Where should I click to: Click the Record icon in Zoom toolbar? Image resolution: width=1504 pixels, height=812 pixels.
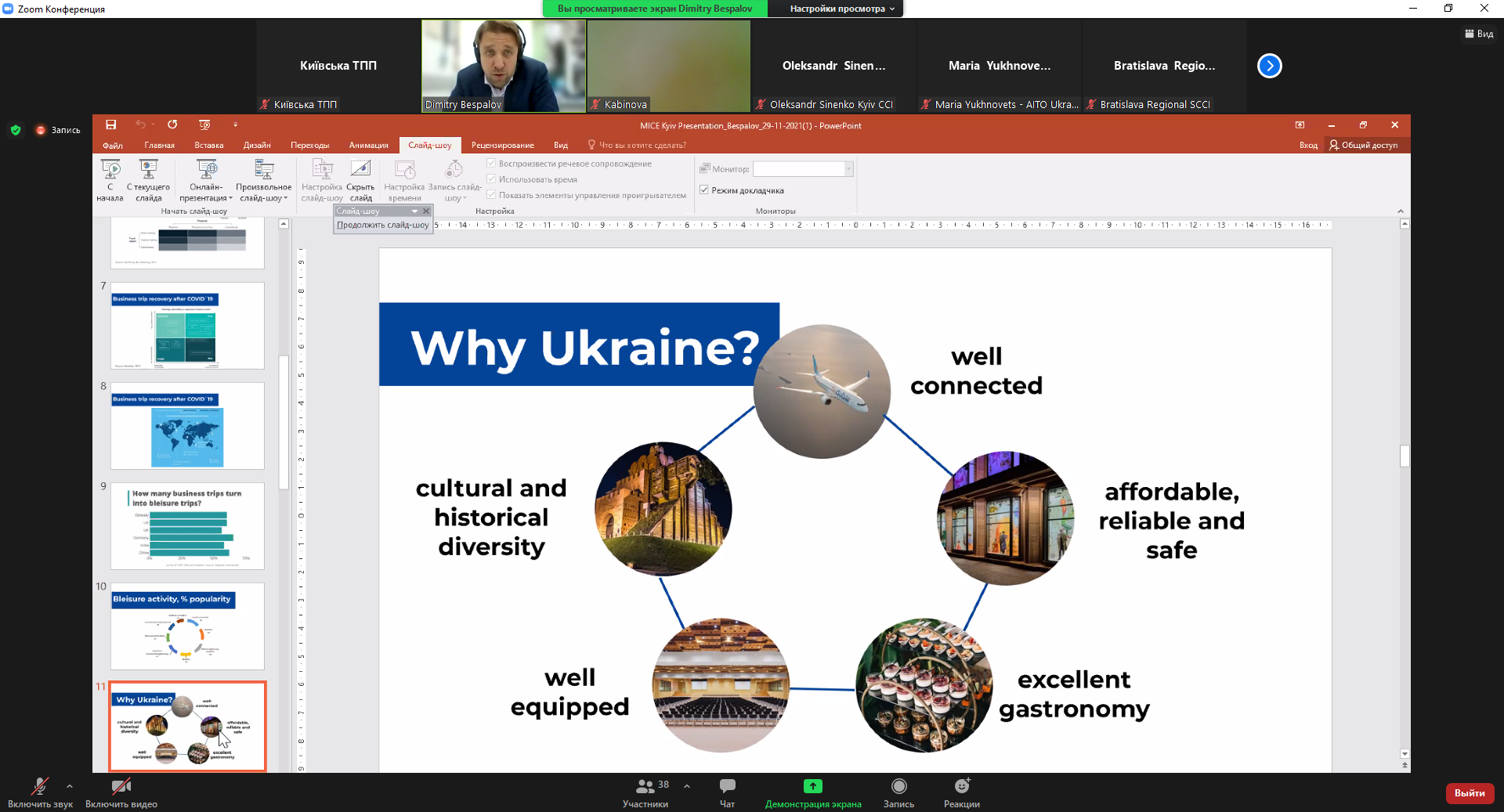click(898, 786)
